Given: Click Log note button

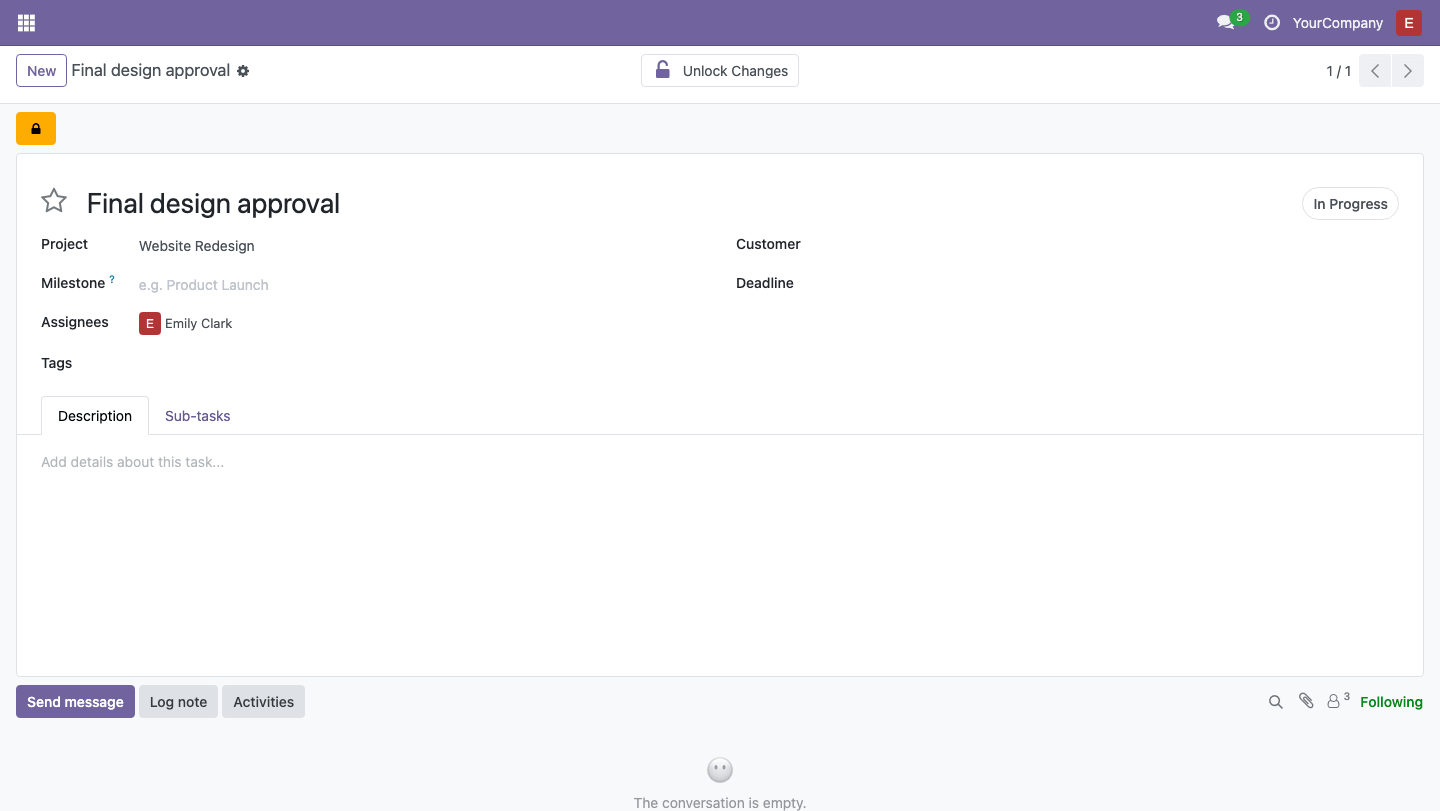Looking at the screenshot, I should pos(178,702).
